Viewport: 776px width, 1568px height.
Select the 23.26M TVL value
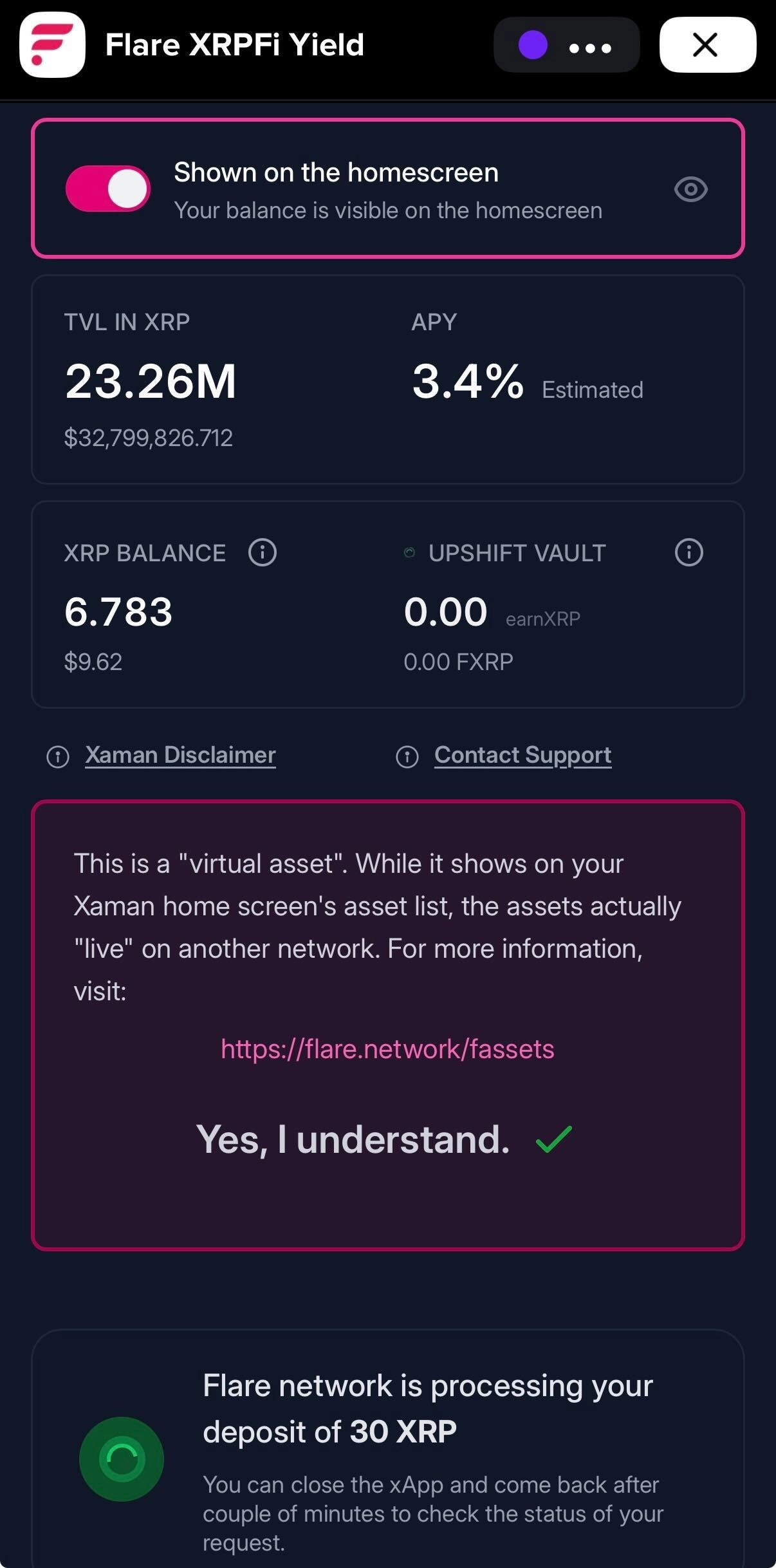[151, 381]
